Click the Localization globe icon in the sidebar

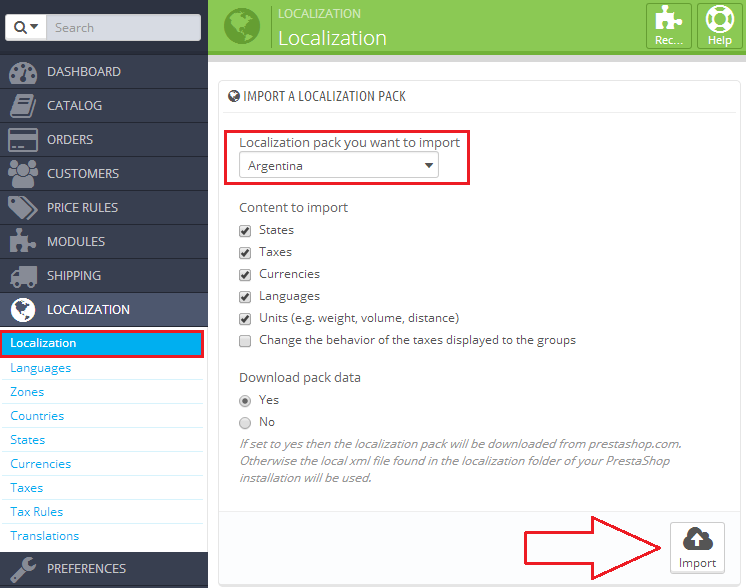point(23,310)
